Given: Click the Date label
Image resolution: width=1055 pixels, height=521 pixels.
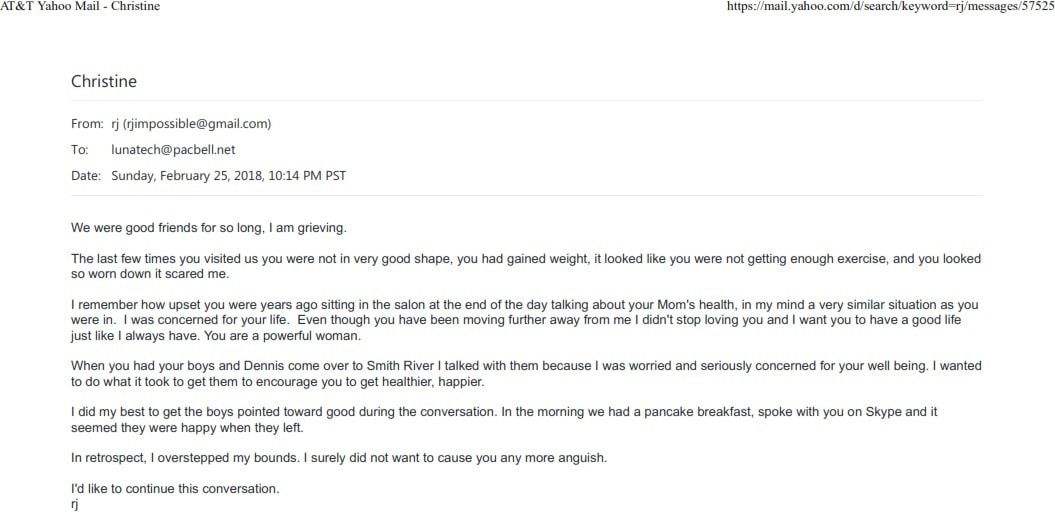Looking at the screenshot, I should coord(85,176).
